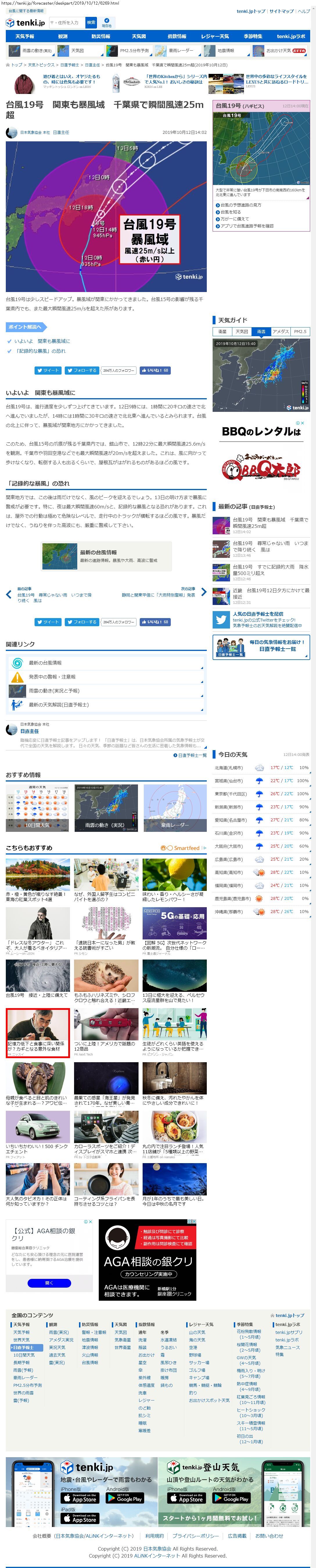Select the PM2.5 tab in 天気ガイド

[300, 332]
